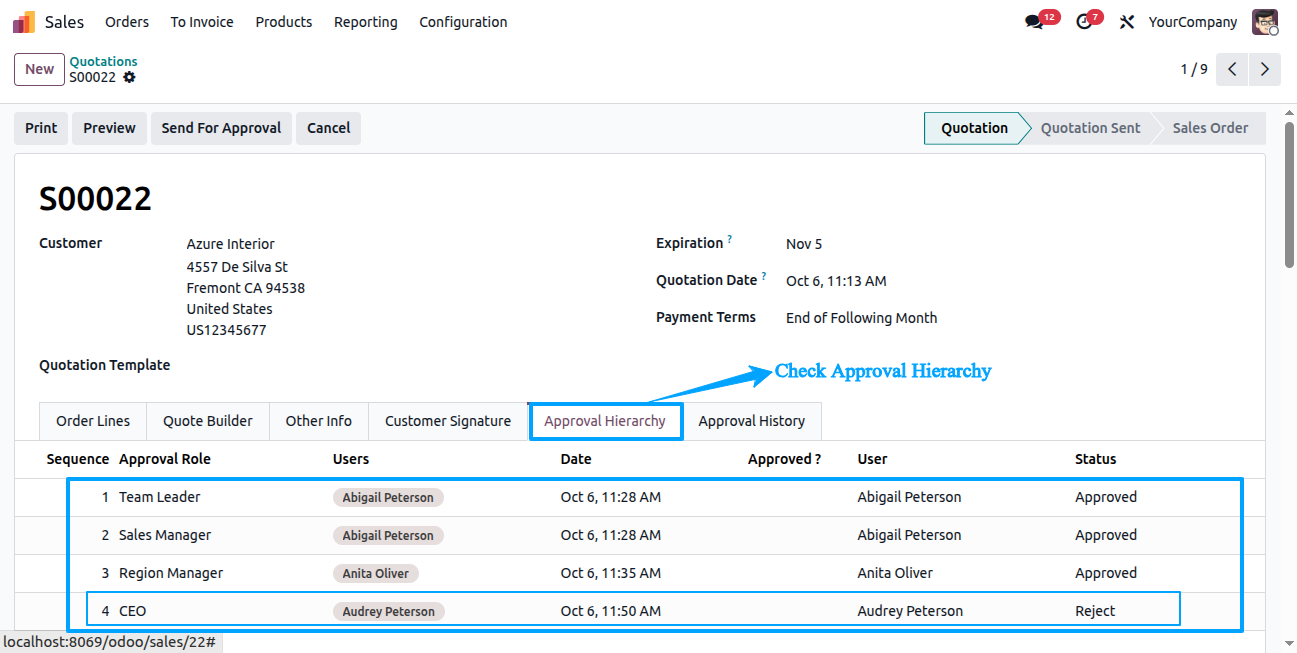1297x653 pixels.
Task: Open the Sales app logo icon
Action: pos(23,22)
